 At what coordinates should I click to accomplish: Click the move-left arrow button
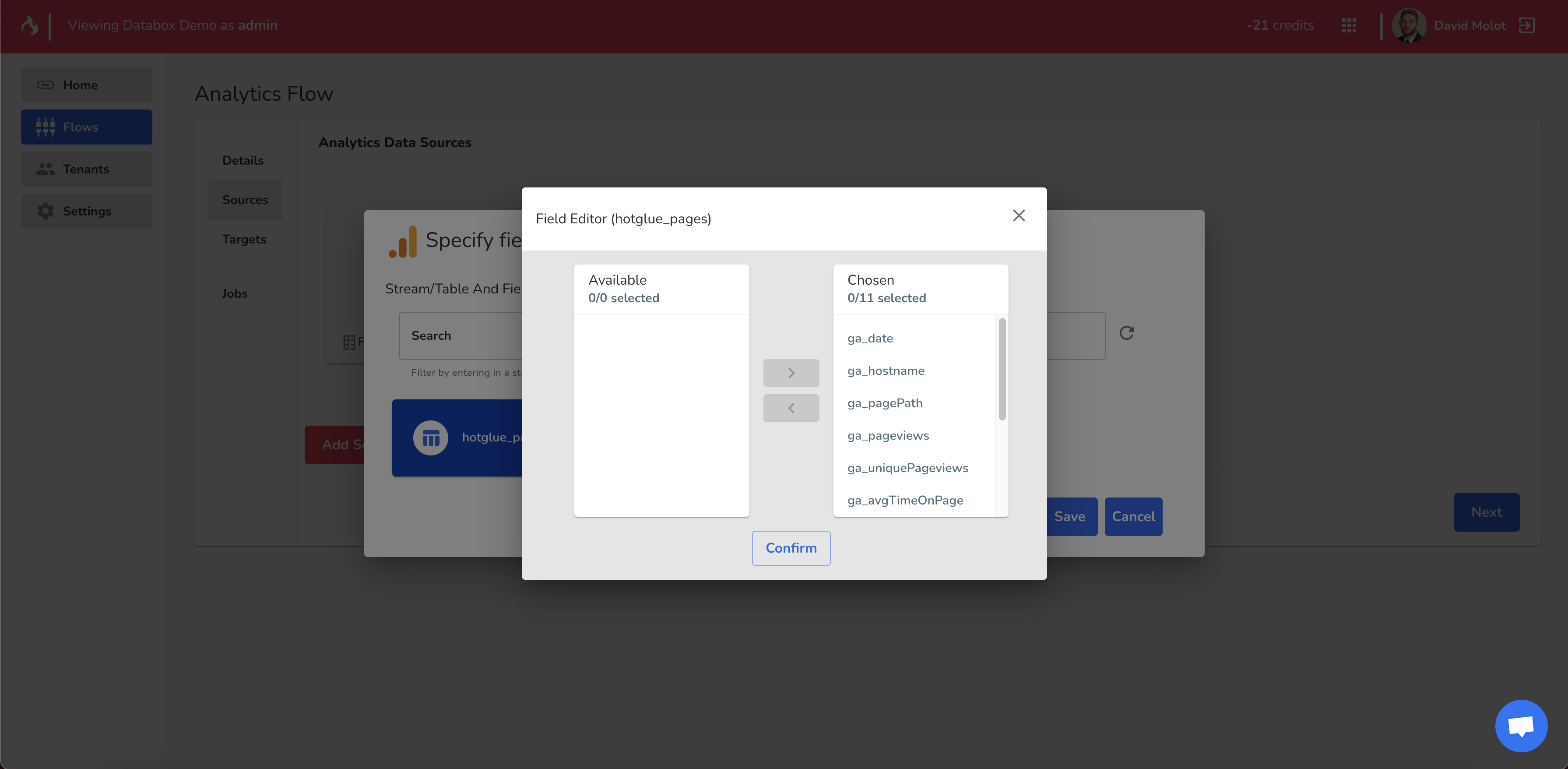(x=791, y=408)
